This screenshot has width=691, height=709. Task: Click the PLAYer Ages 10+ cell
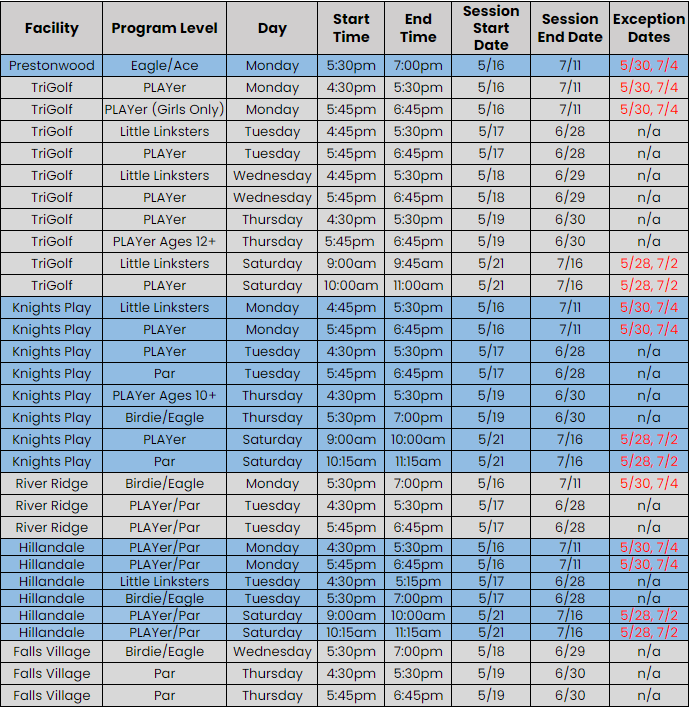click(164, 396)
